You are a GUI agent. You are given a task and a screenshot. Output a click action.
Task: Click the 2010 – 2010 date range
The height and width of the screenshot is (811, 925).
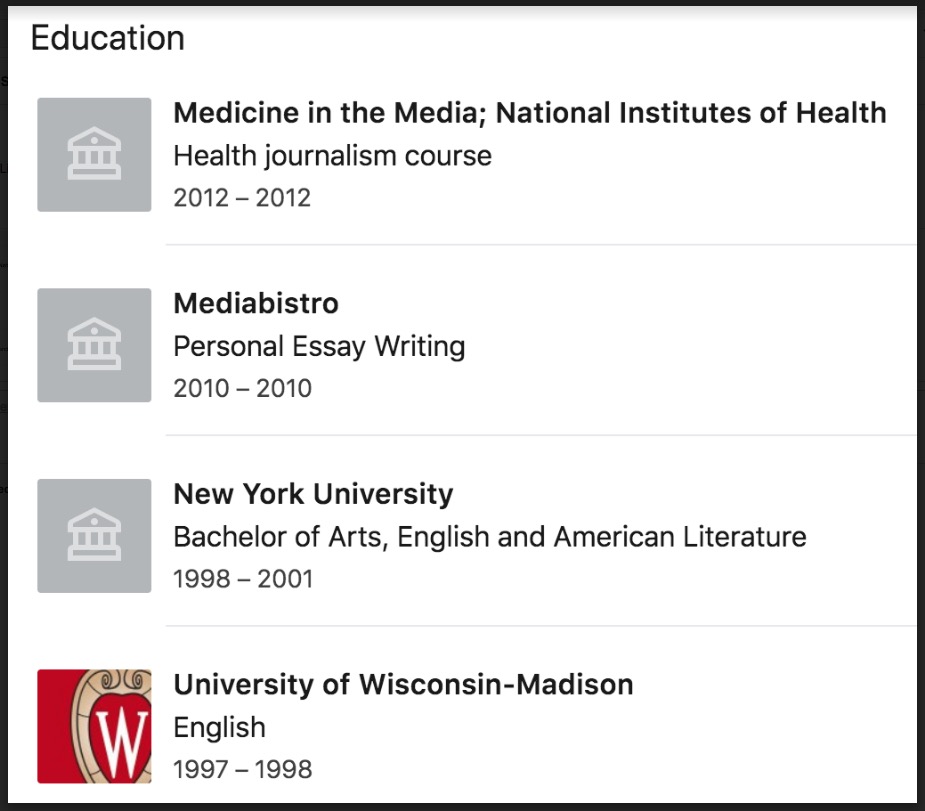click(242, 388)
